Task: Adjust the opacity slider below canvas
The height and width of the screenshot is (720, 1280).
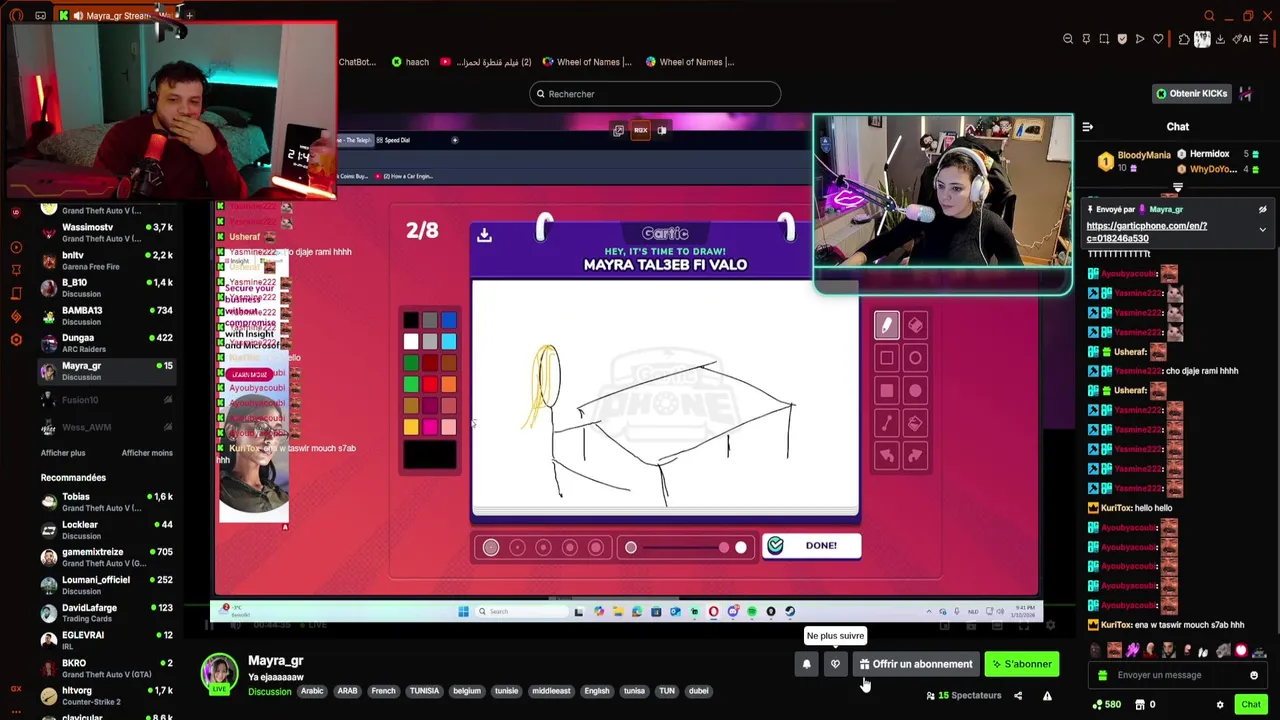Action: tap(685, 547)
